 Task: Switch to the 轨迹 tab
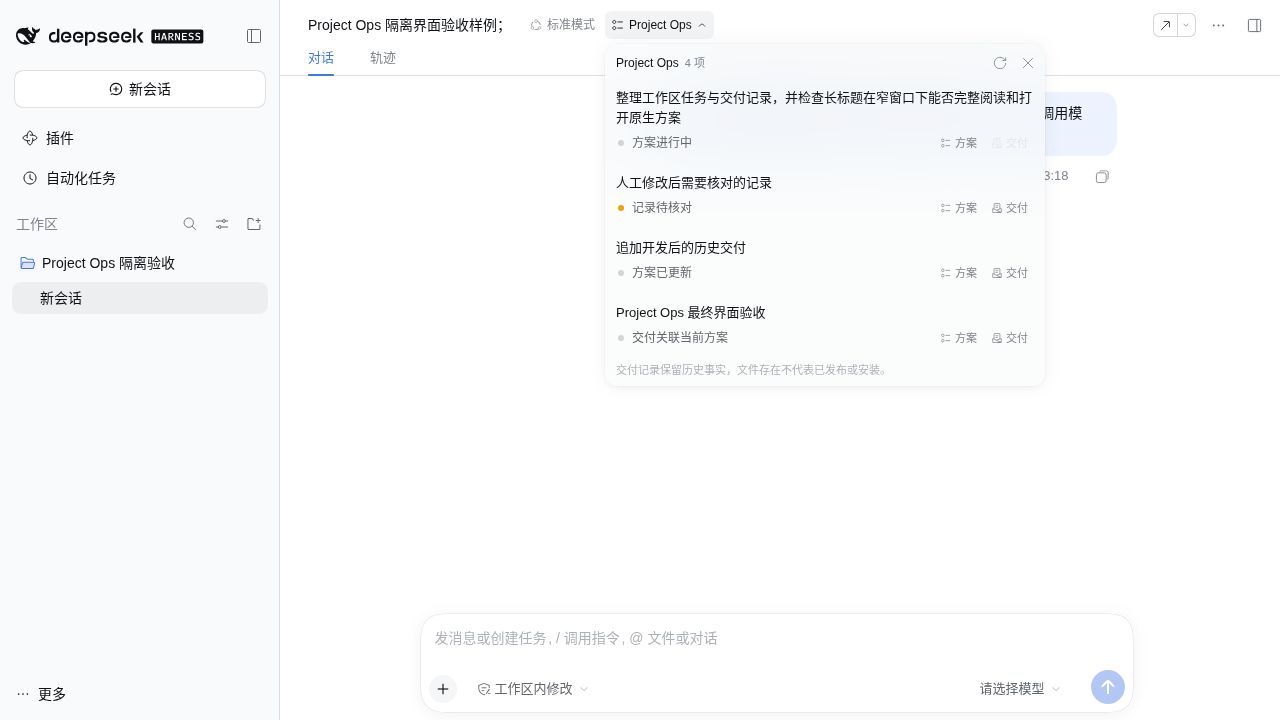(383, 58)
